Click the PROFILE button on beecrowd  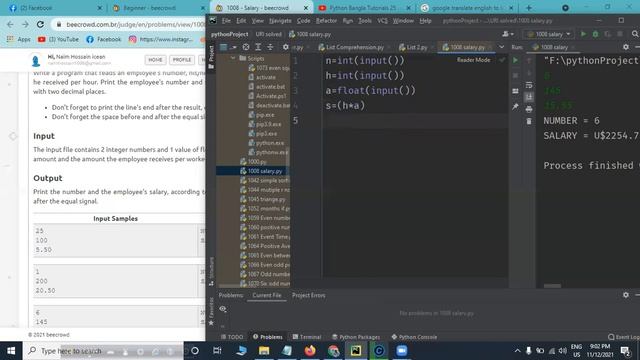[182, 60]
